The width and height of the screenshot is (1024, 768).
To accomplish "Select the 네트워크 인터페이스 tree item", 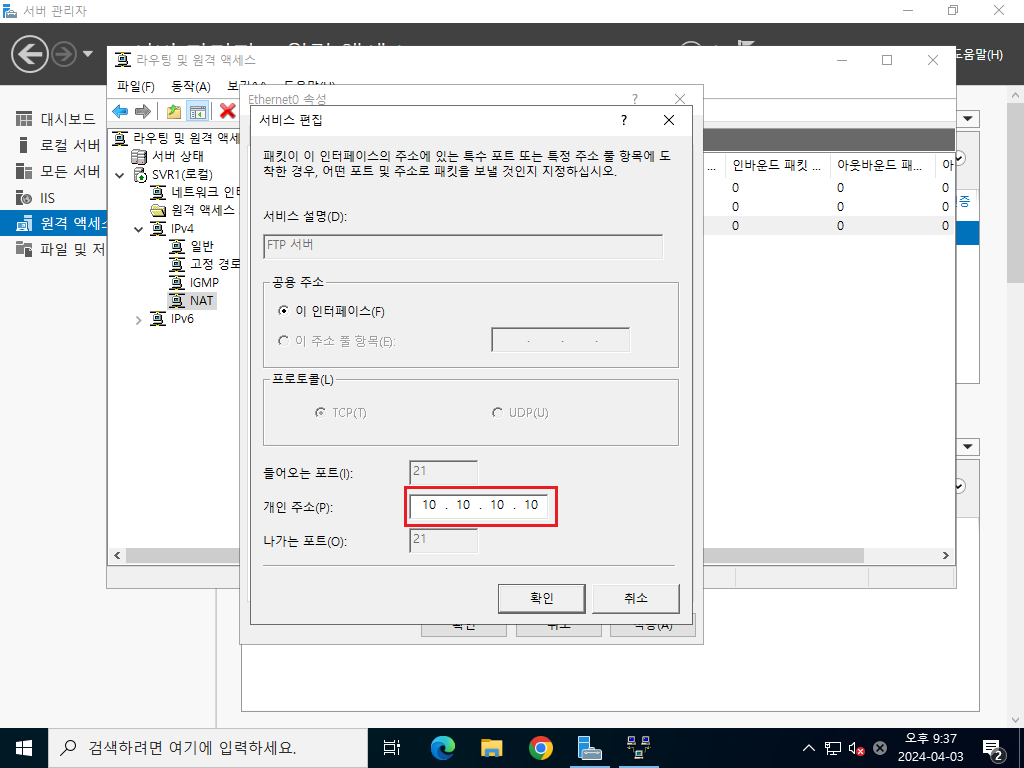I will click(x=195, y=192).
